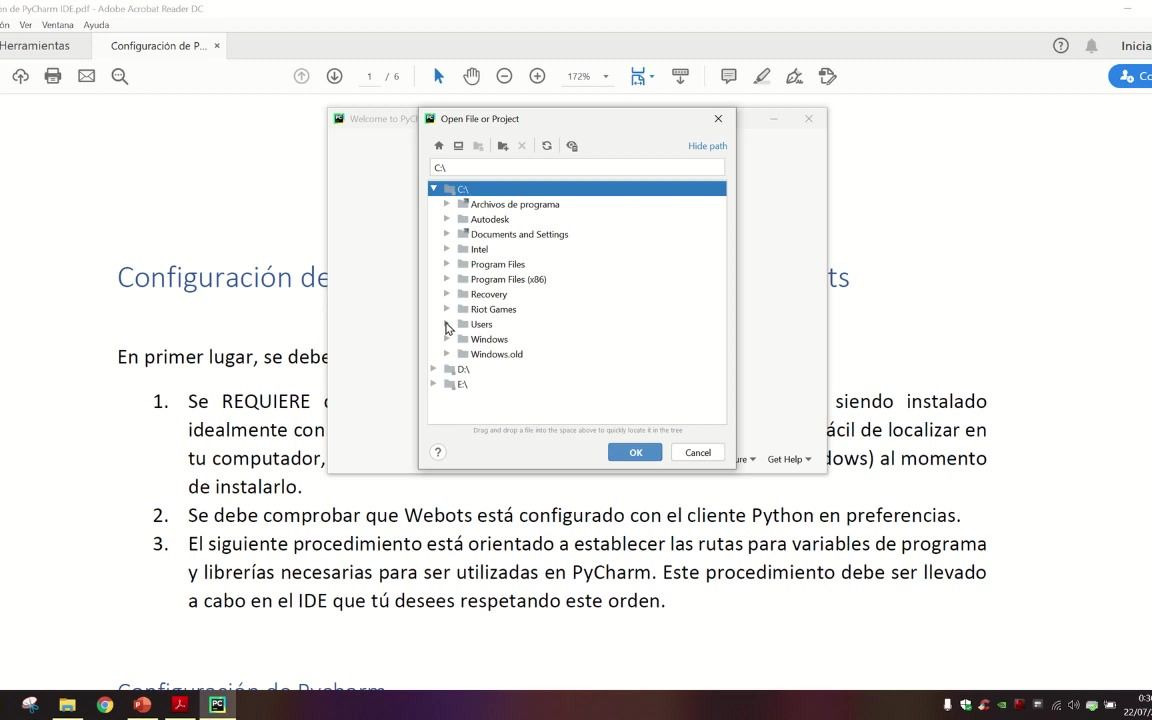Click the new folder icon in dialog toolbar

503,146
